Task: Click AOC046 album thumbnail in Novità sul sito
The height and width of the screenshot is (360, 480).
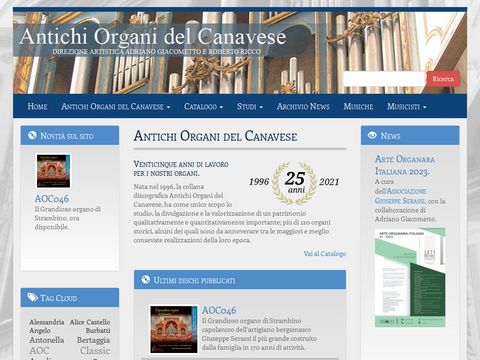Action: (x=53, y=171)
